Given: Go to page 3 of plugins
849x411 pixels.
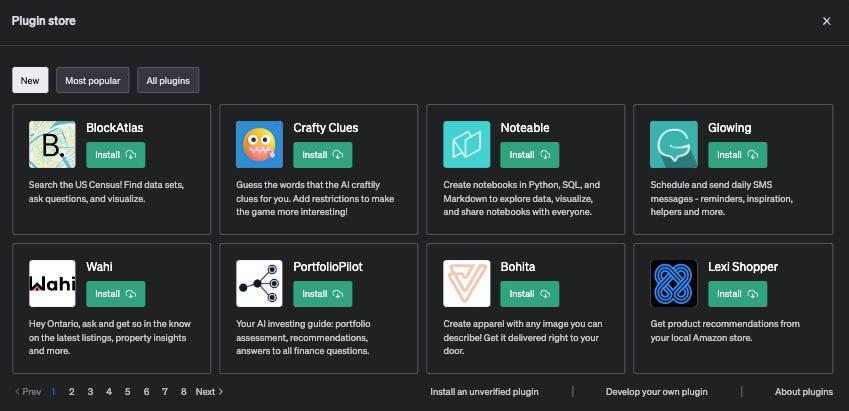Looking at the screenshot, I should (90, 392).
